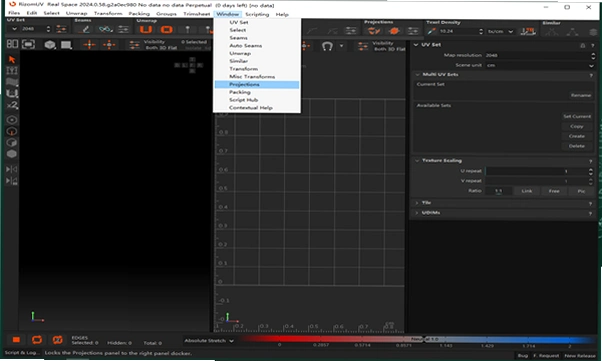
Task: Toggle the Link ratio button in Texture Scaling
Action: click(526, 191)
